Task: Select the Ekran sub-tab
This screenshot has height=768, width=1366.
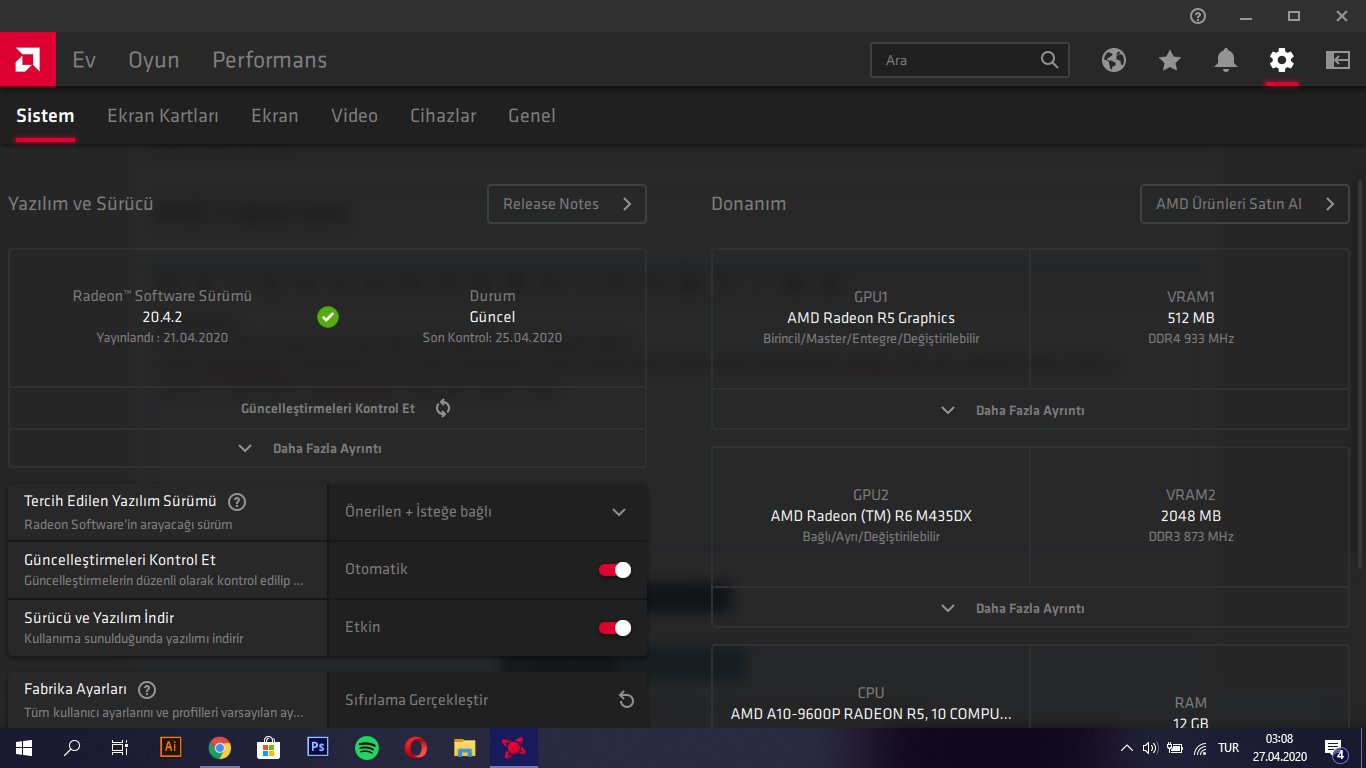Action: [x=275, y=116]
